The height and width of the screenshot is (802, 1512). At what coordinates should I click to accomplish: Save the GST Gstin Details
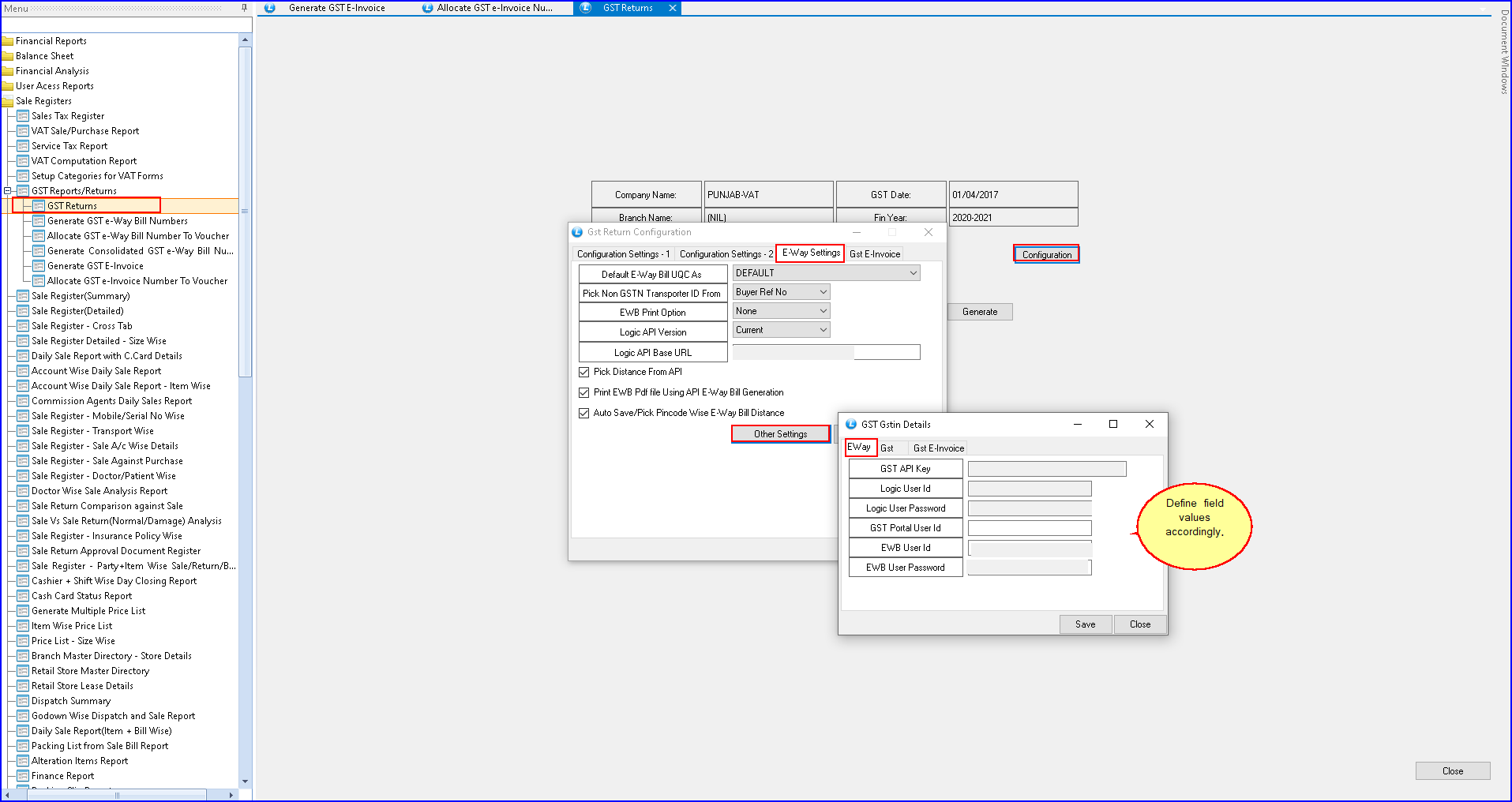coord(1085,624)
